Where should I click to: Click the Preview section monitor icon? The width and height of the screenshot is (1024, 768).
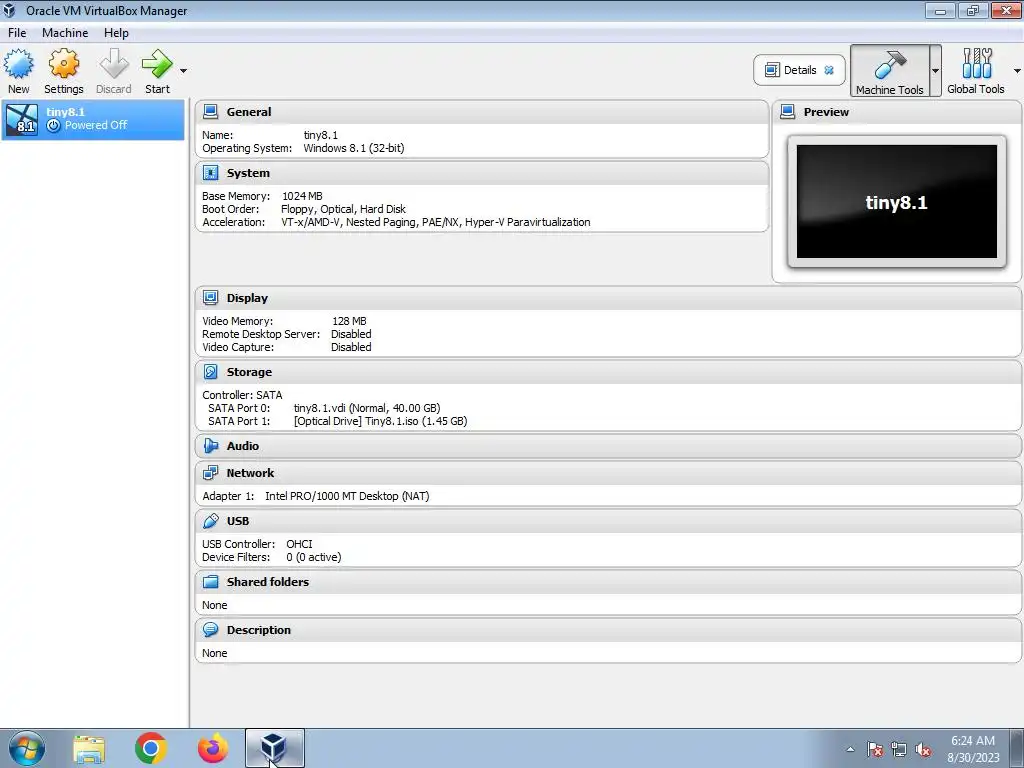coord(788,112)
